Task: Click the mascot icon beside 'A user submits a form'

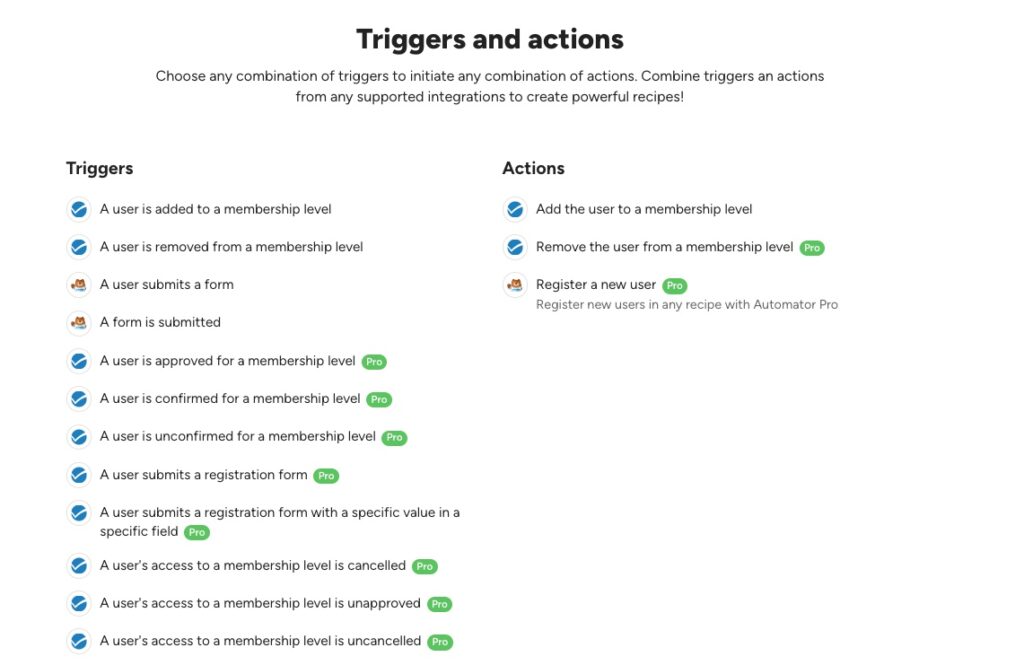Action: point(79,285)
